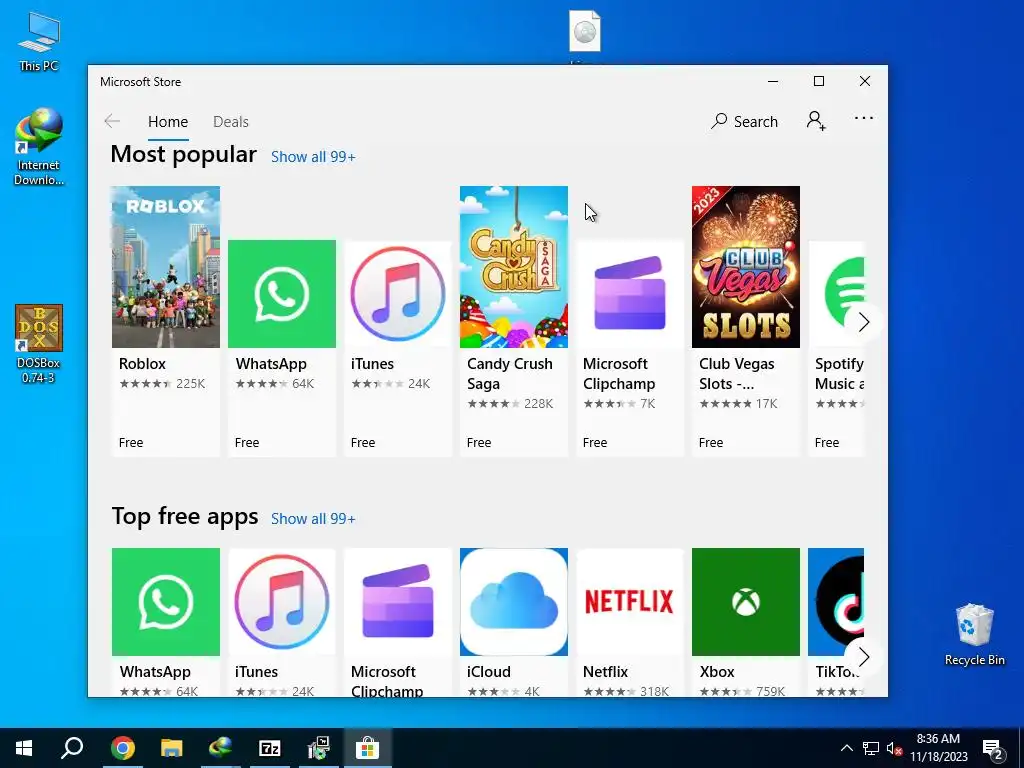Open Microsoft Store taskbar icon

368,748
